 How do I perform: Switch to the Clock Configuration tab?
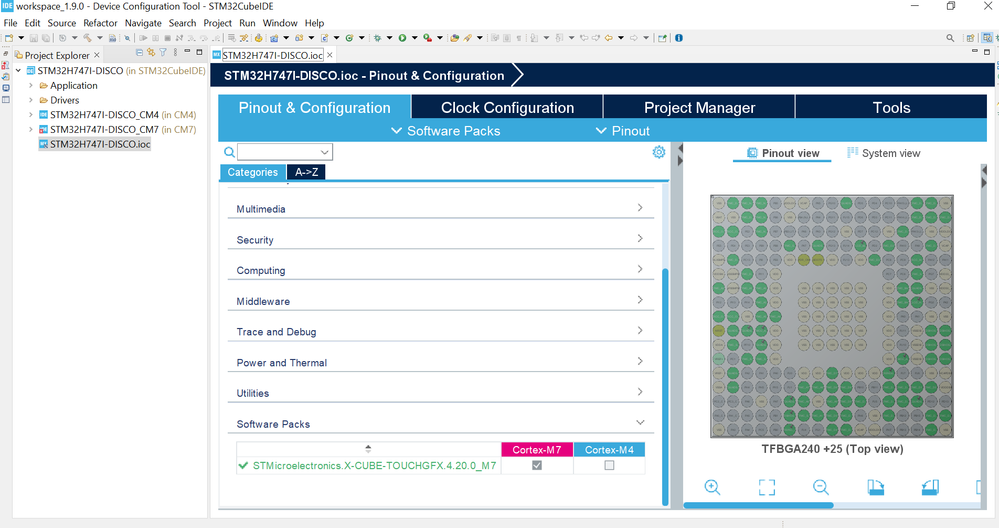coord(507,108)
